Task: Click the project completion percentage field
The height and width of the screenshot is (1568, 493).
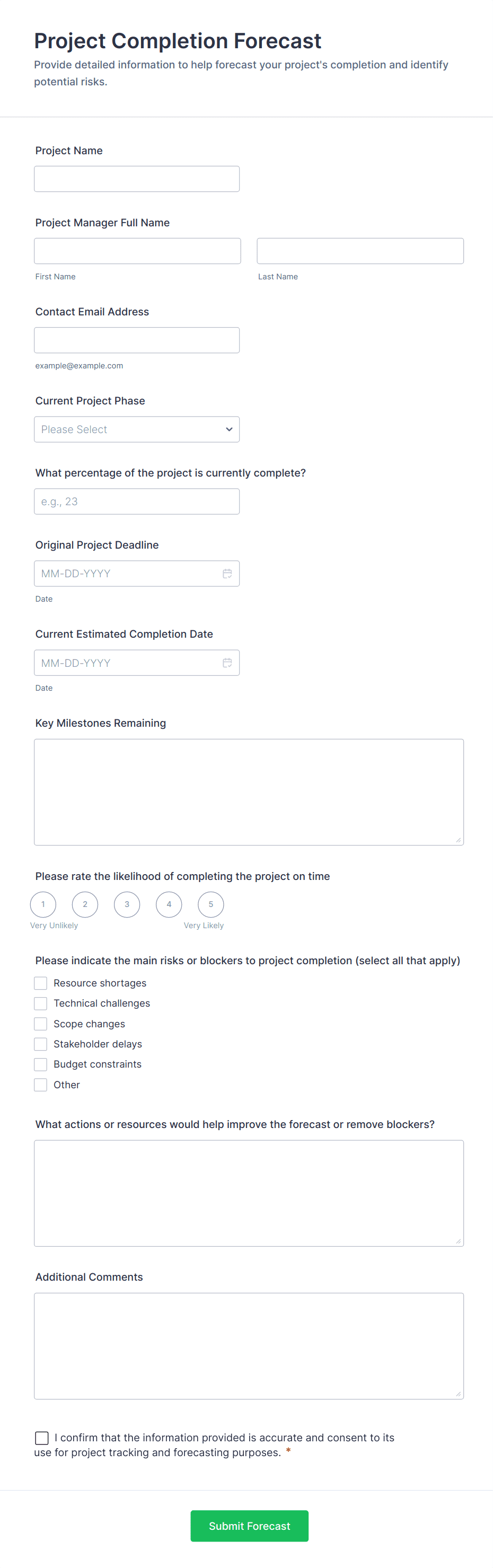Action: click(x=137, y=501)
